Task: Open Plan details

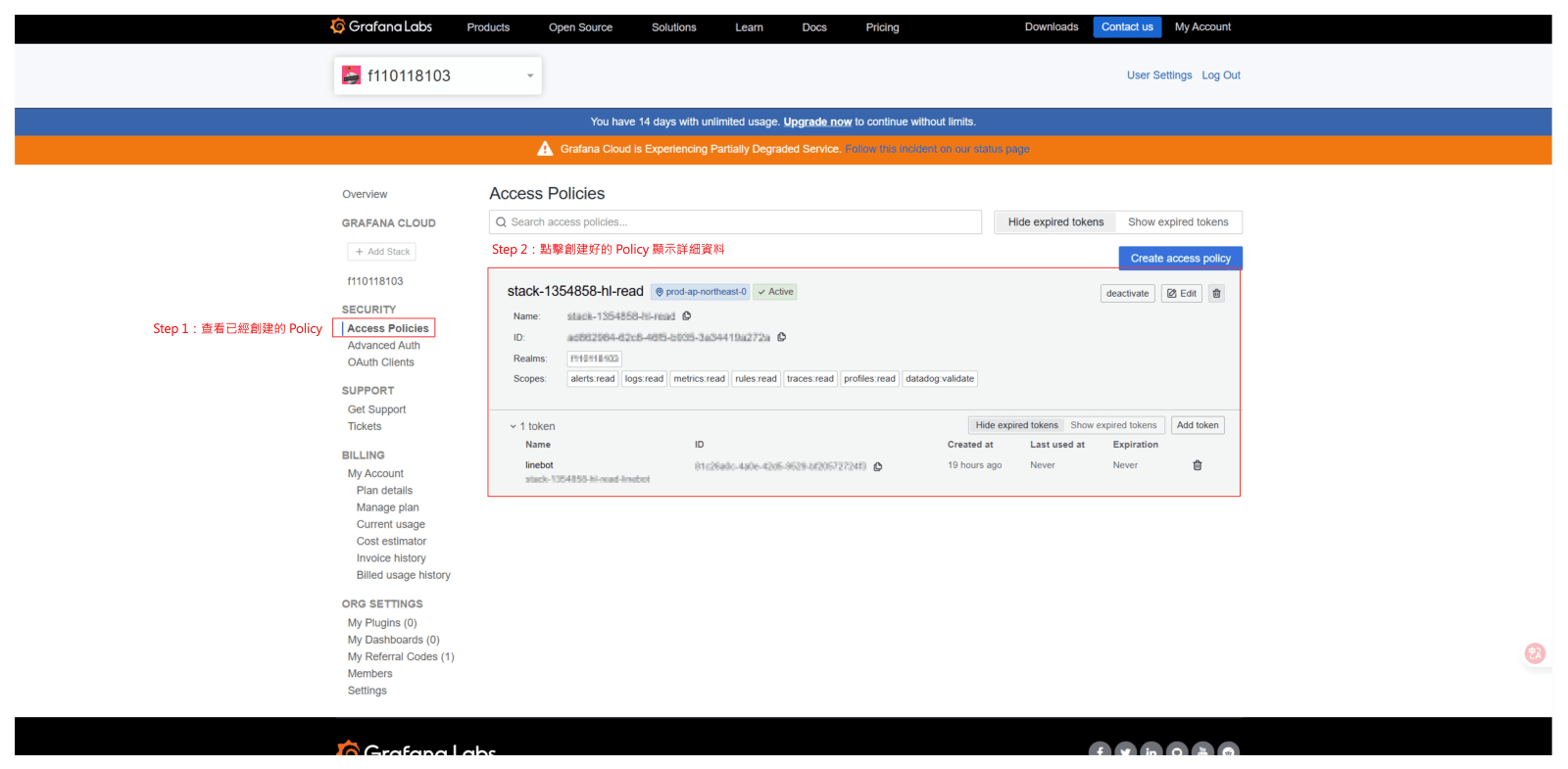Action: pos(384,491)
